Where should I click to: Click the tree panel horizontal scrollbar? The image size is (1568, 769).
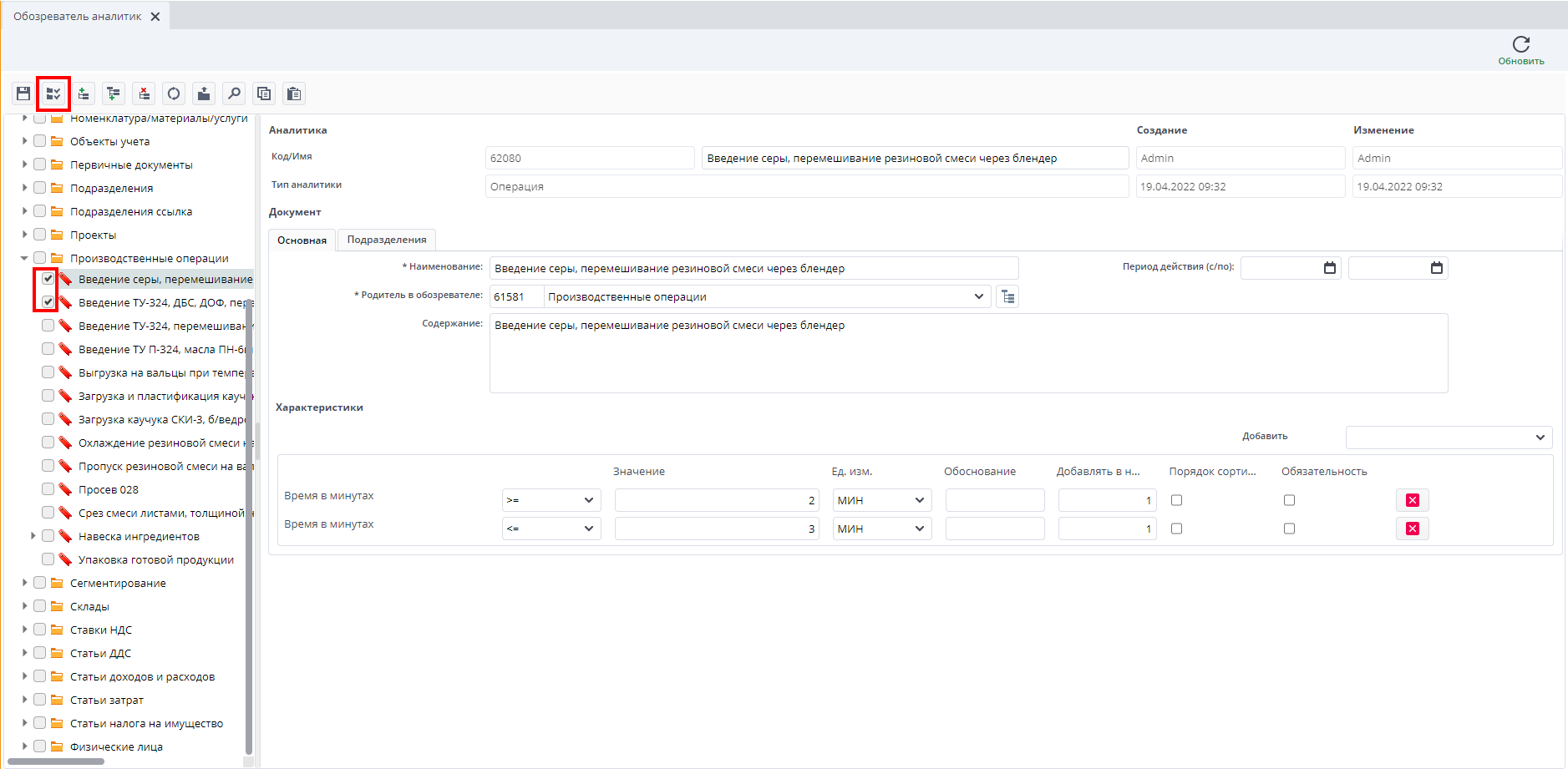tap(55, 761)
